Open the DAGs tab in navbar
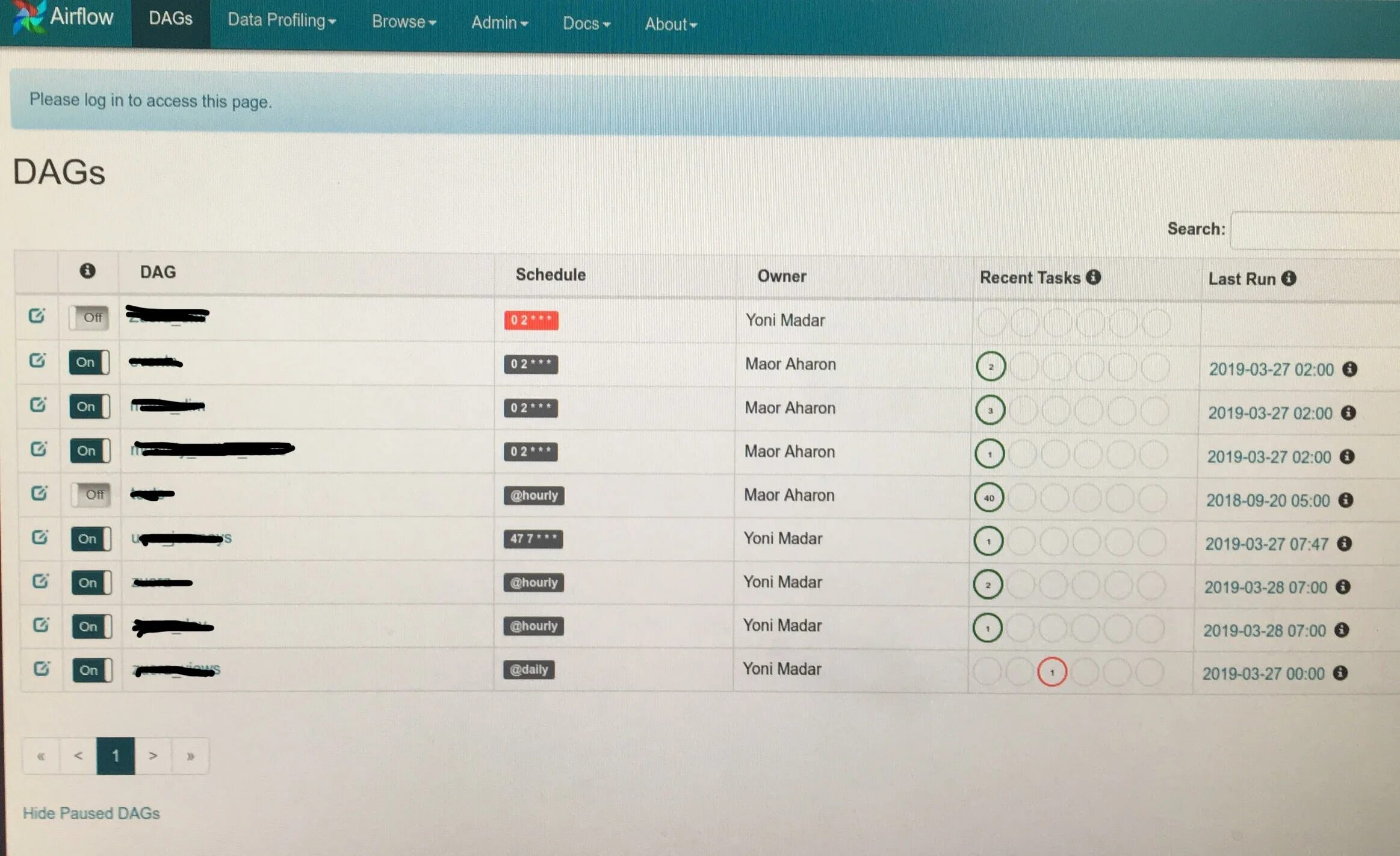Viewport: 1400px width, 856px height. coord(170,19)
